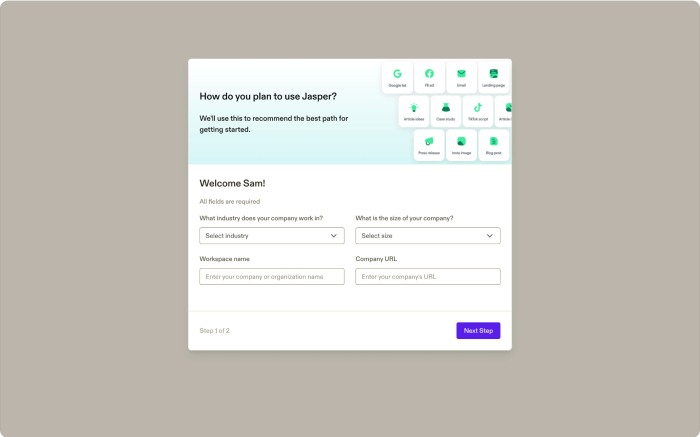Image resolution: width=700 pixels, height=437 pixels.
Task: Open the Select industry dropdown
Action: (272, 236)
